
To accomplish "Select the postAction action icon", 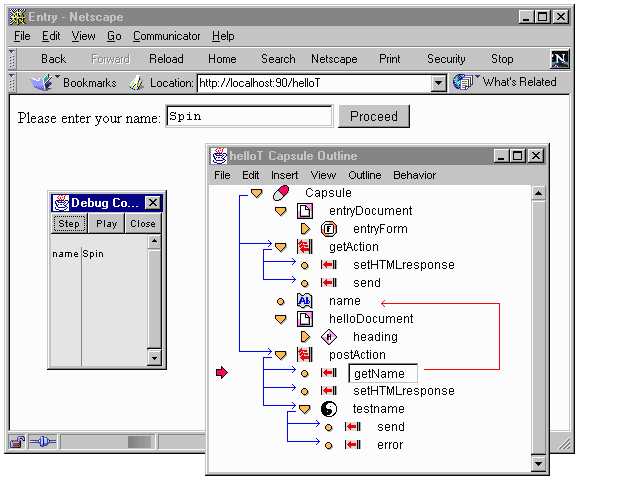I will (x=304, y=355).
